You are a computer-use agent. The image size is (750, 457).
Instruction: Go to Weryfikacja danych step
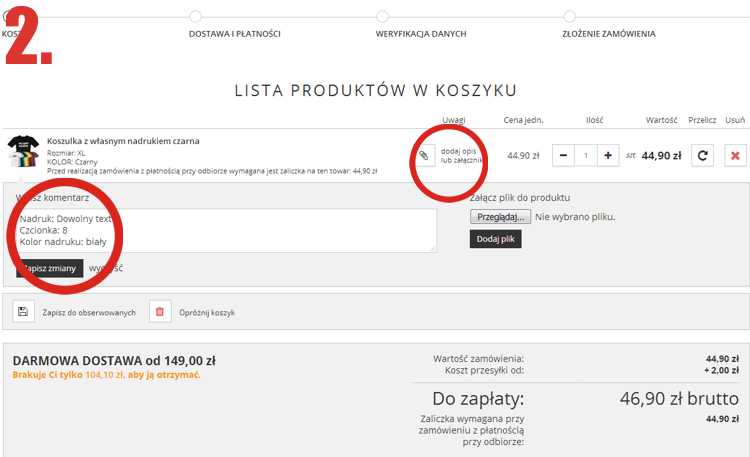point(420,33)
